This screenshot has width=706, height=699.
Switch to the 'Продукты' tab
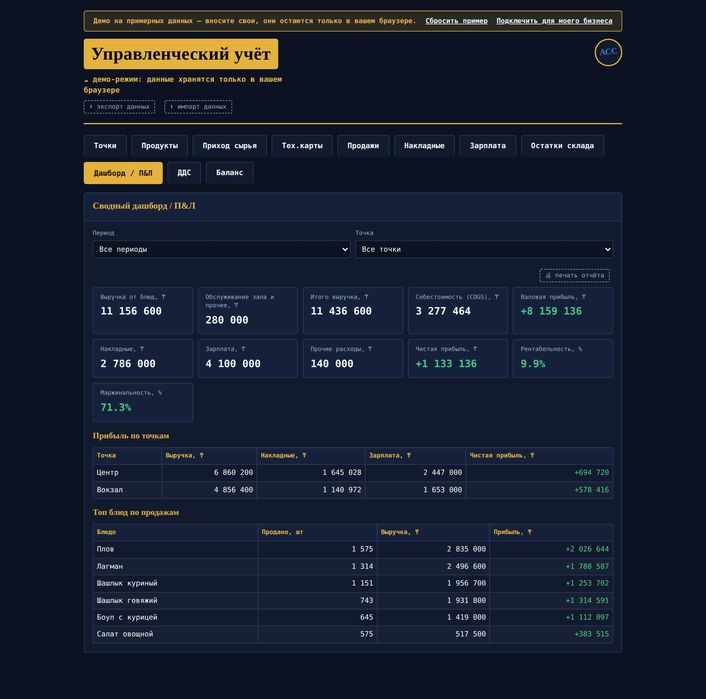pos(159,145)
